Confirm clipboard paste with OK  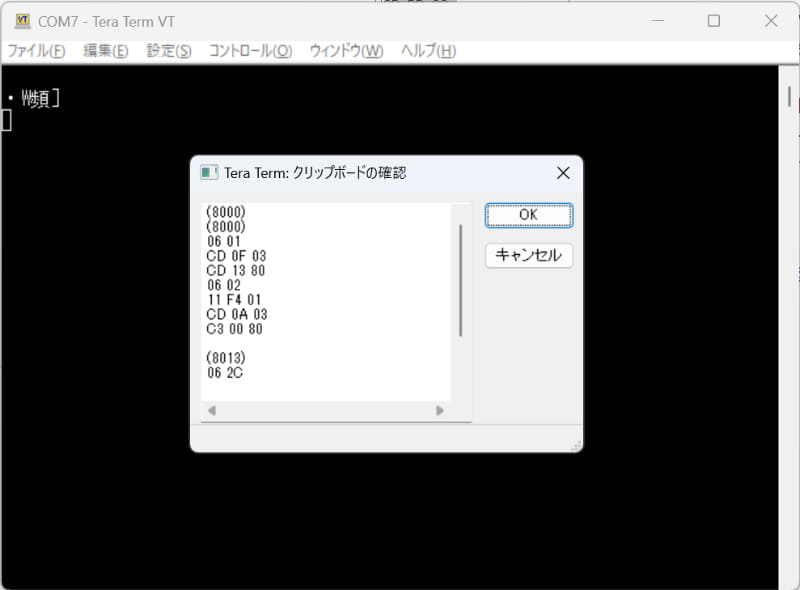(x=528, y=214)
